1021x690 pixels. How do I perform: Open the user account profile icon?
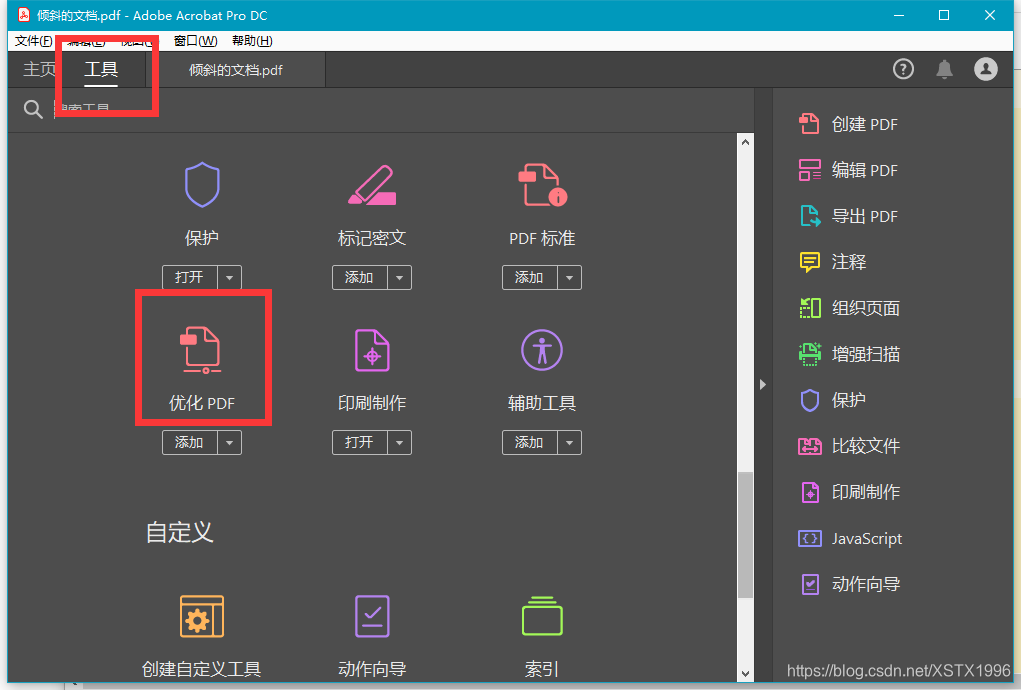[x=986, y=69]
